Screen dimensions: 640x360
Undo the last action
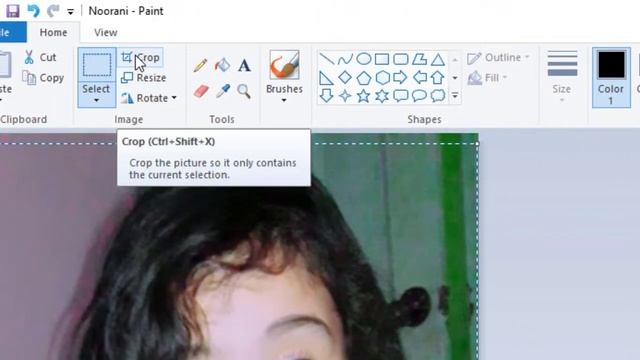click(33, 11)
